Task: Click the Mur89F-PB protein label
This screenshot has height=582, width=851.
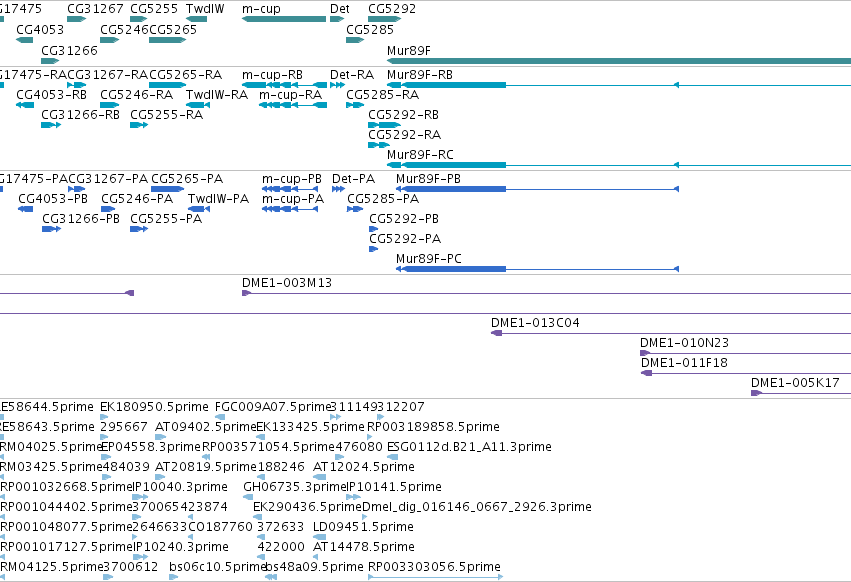Action: coord(428,179)
